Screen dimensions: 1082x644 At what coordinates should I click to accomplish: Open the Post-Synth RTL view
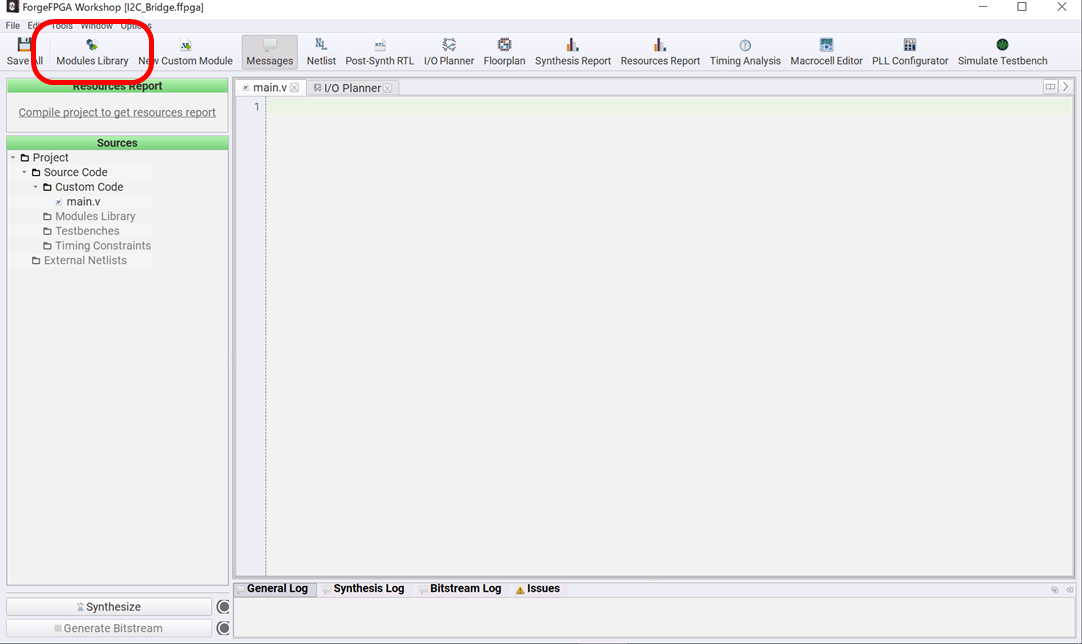[379, 52]
